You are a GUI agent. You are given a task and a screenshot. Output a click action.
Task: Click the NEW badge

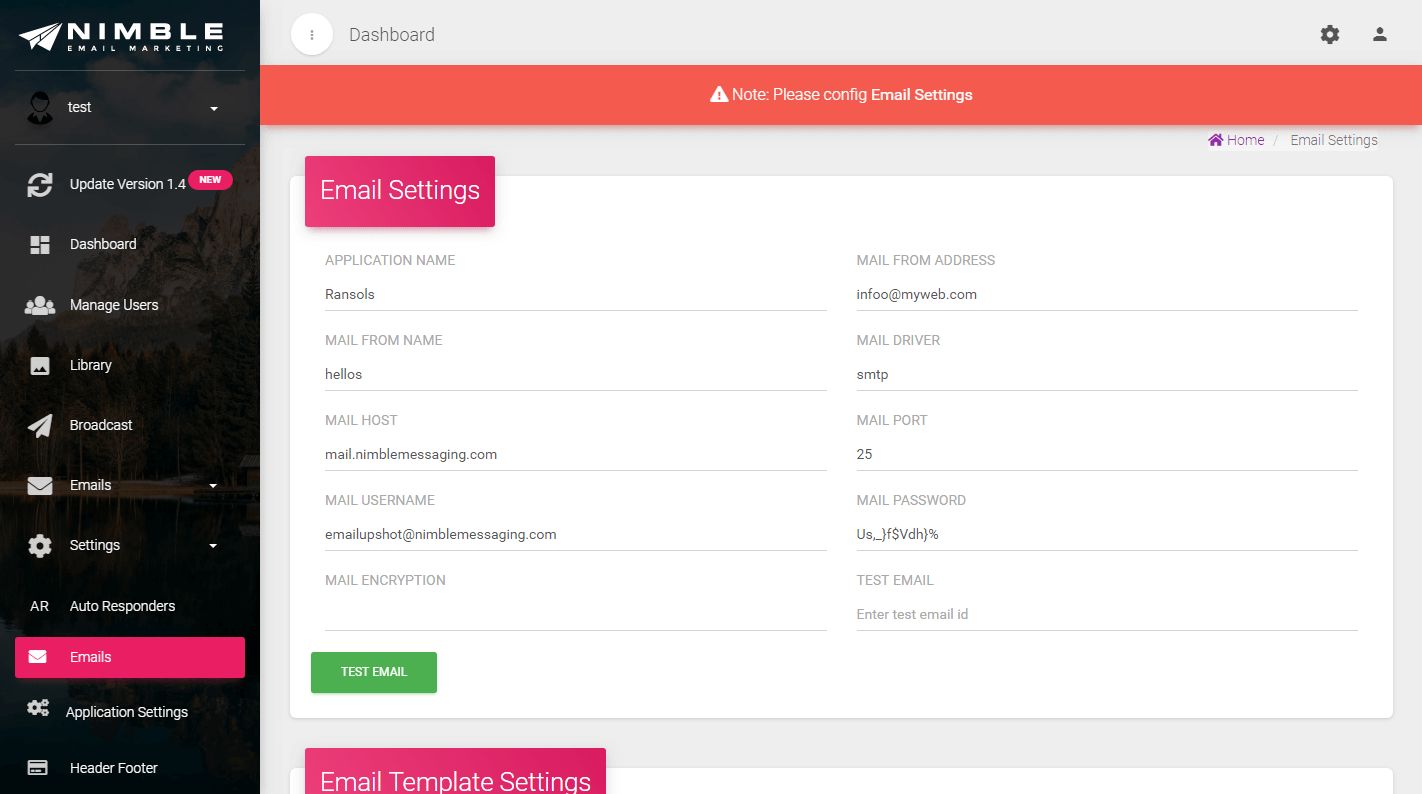click(210, 180)
